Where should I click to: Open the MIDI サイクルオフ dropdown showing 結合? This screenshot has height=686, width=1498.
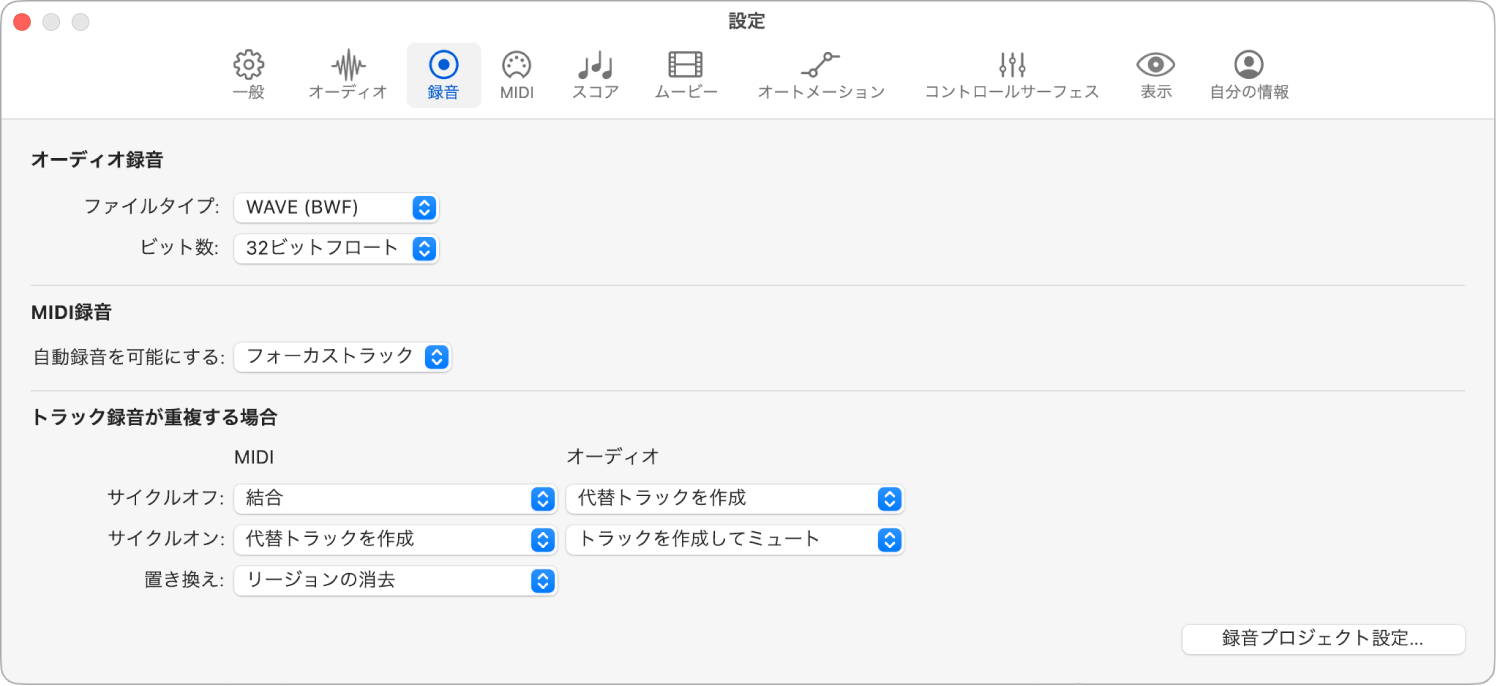pos(395,498)
